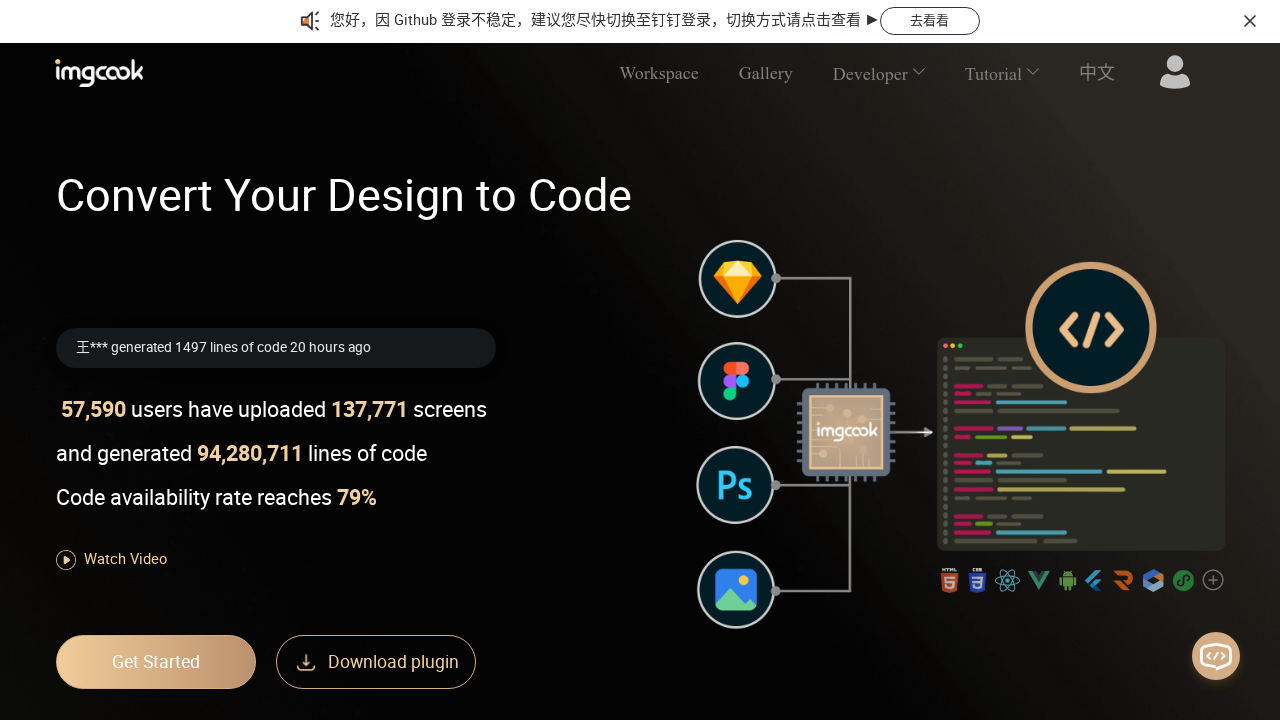This screenshot has width=1280, height=720.
Task: Expand the Developer dropdown menu
Action: [x=878, y=73]
